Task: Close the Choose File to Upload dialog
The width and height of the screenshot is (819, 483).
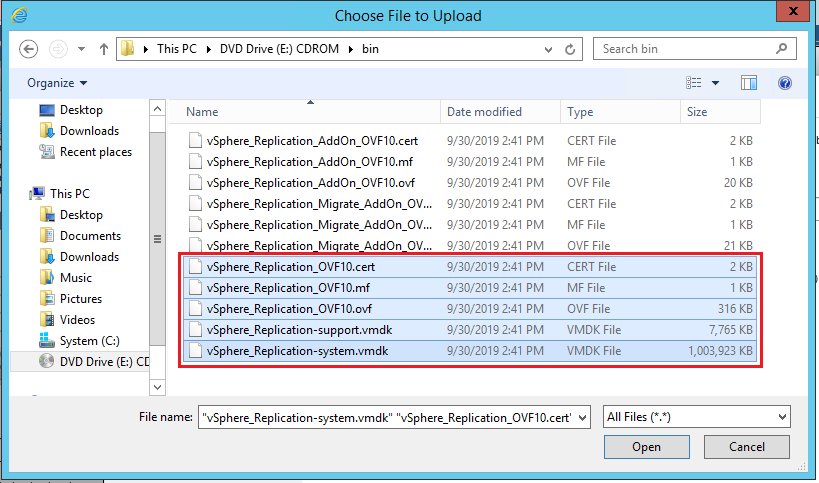Action: coord(792,11)
